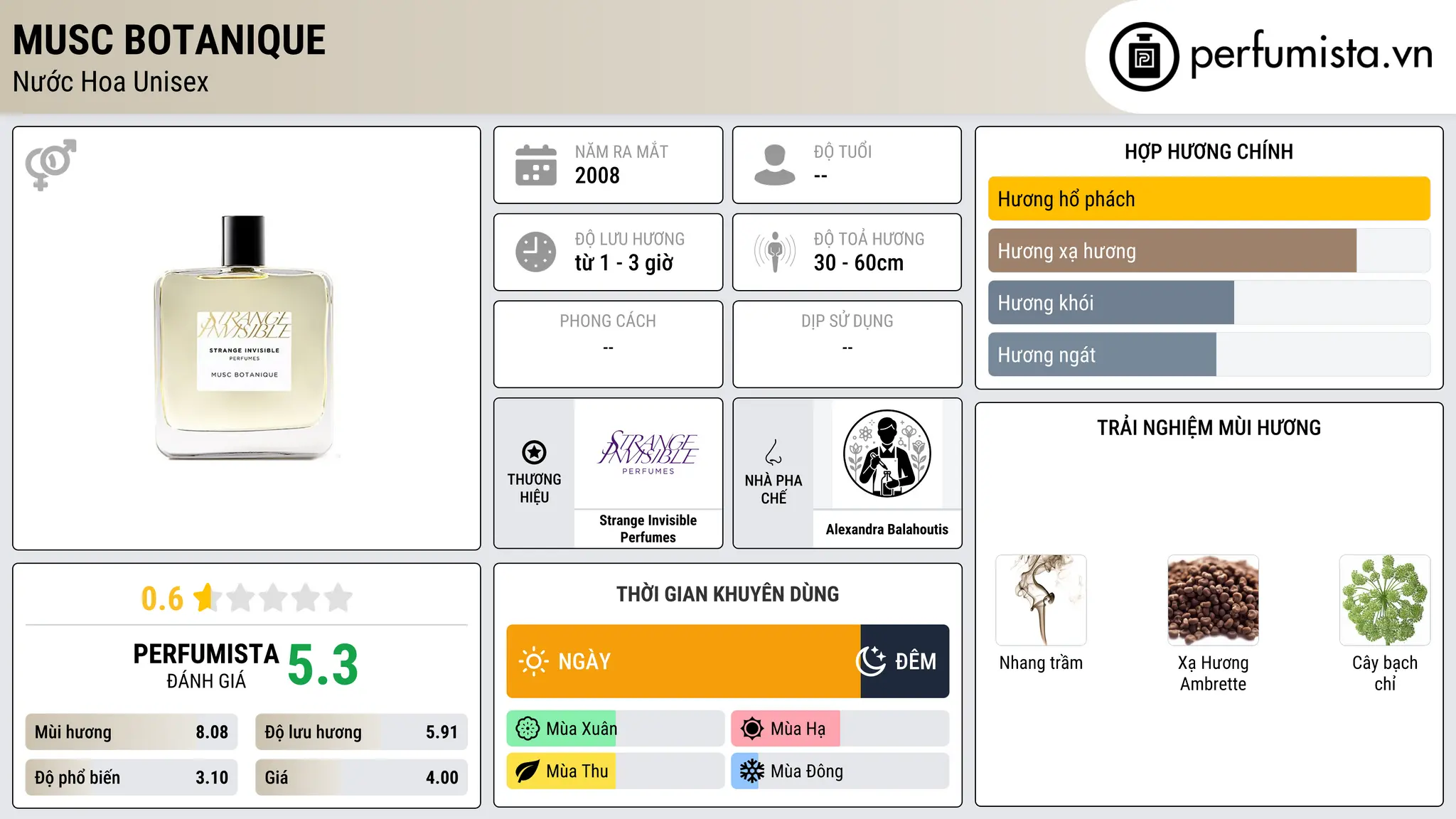Click the snowflake icon for Mùa Đông
1456x819 pixels.
[752, 771]
